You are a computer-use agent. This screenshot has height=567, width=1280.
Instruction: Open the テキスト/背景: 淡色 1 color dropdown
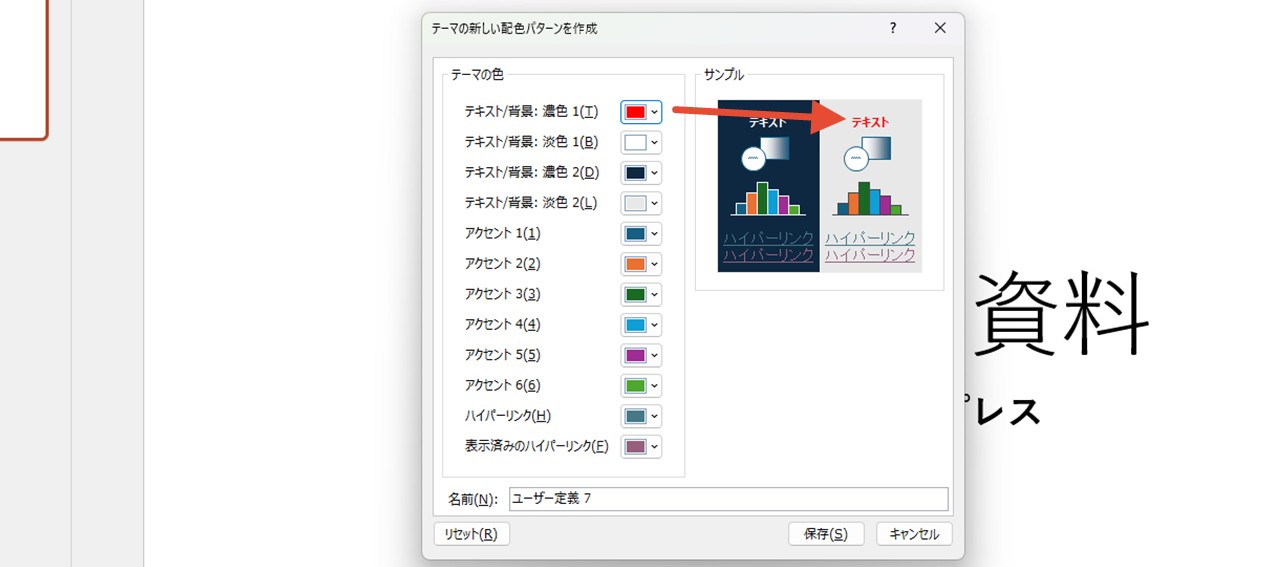641,142
